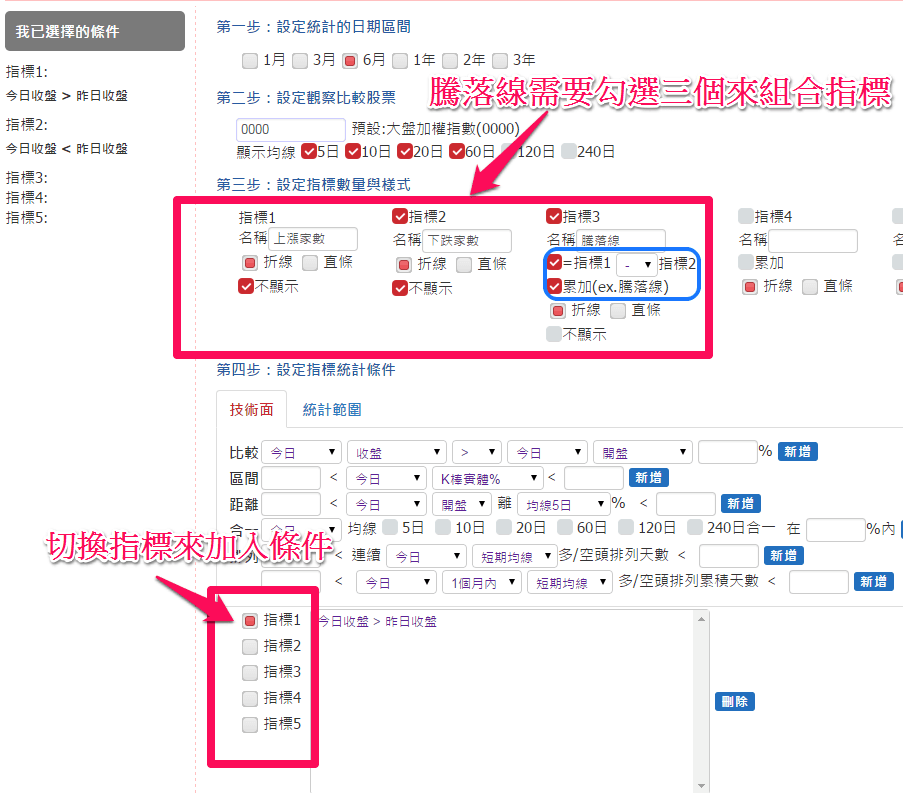Select 直條 style for 指標1
Viewport: 903px width, 793px height.
click(310, 263)
